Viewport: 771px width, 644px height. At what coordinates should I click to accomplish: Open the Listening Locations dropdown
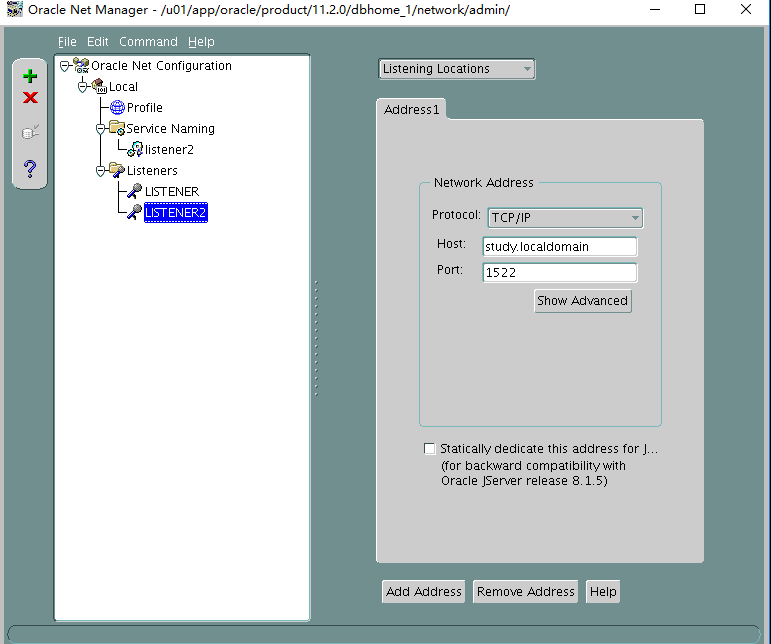457,69
